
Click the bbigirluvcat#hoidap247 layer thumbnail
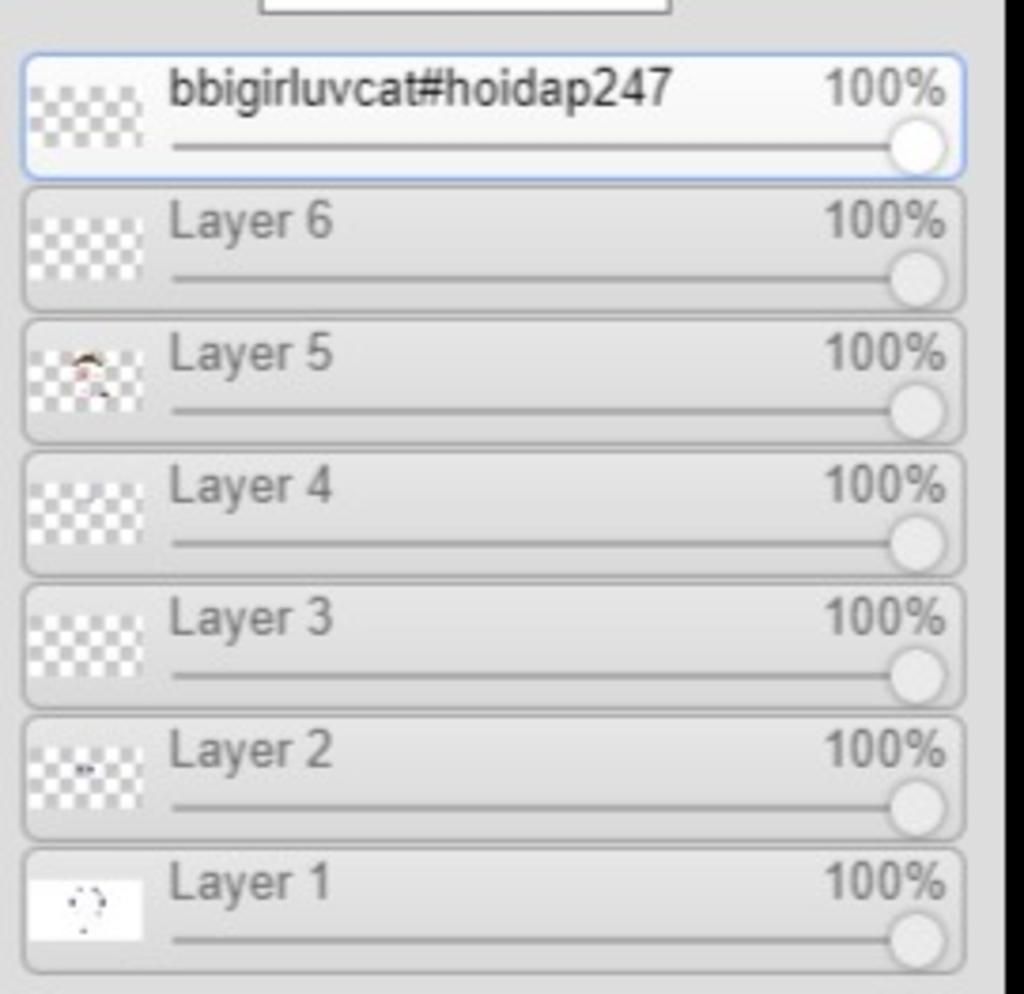[85, 116]
